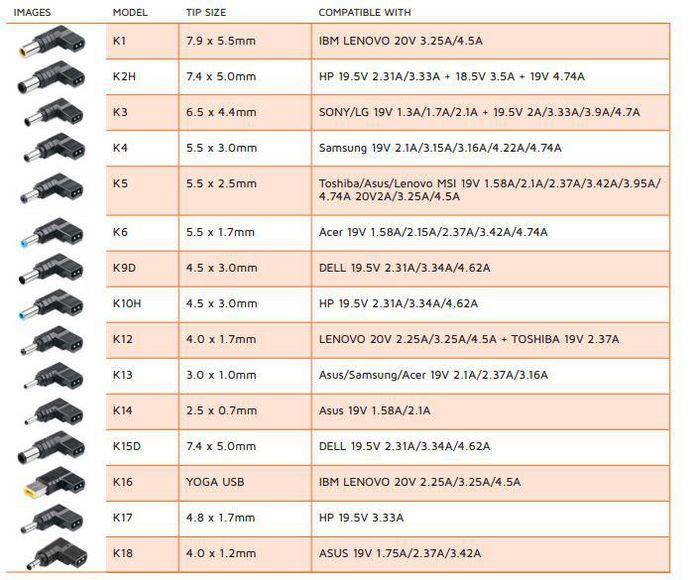
Task: Click the K10H blue-tip connector image
Action: [x=51, y=305]
